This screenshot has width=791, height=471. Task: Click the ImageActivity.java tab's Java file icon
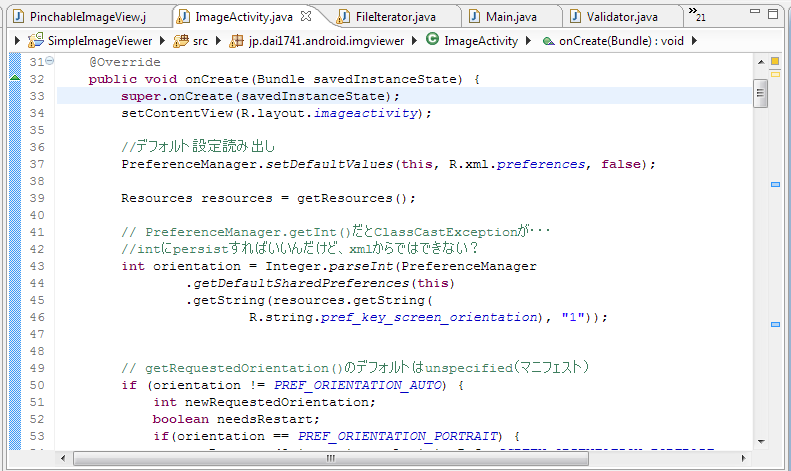pyautogui.click(x=184, y=17)
